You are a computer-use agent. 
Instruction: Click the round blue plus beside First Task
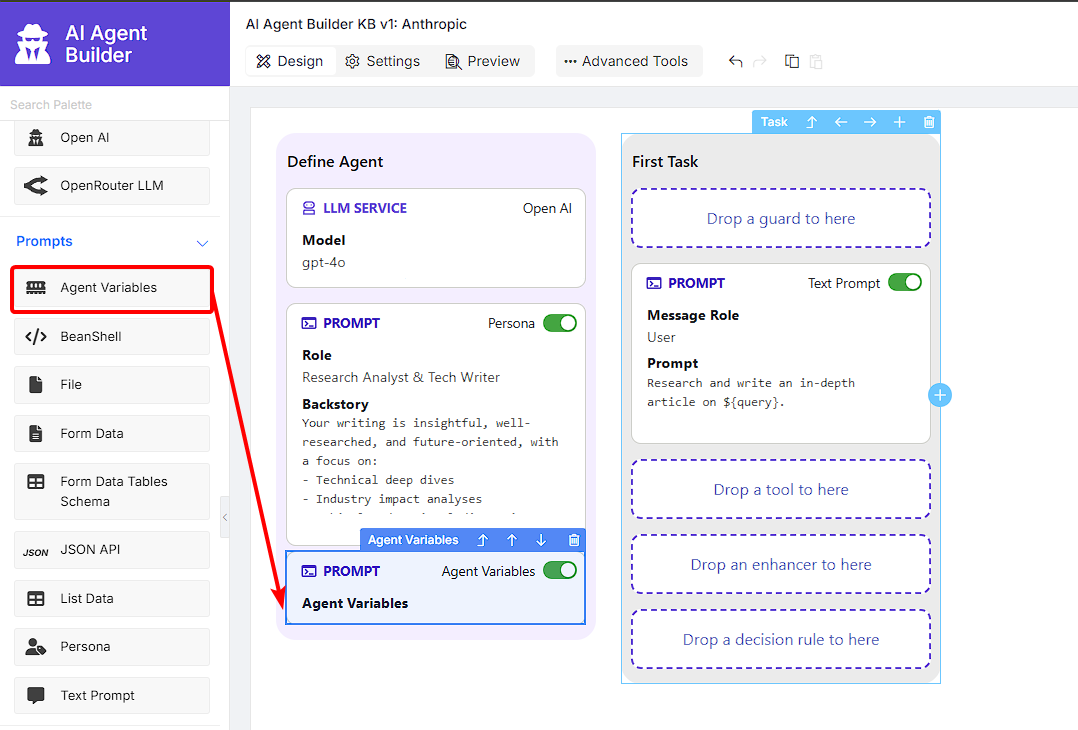(x=940, y=395)
